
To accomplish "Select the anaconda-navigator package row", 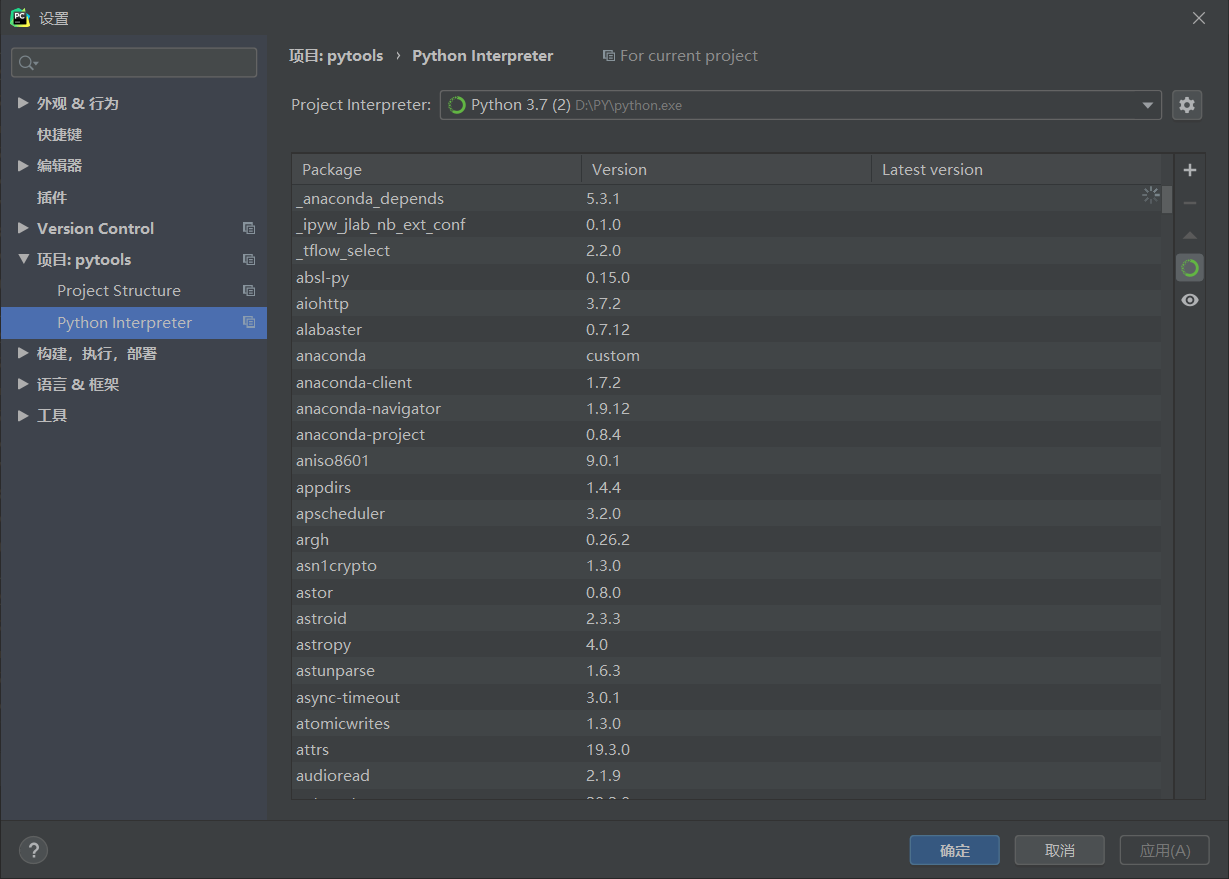I will pyautogui.click(x=727, y=408).
